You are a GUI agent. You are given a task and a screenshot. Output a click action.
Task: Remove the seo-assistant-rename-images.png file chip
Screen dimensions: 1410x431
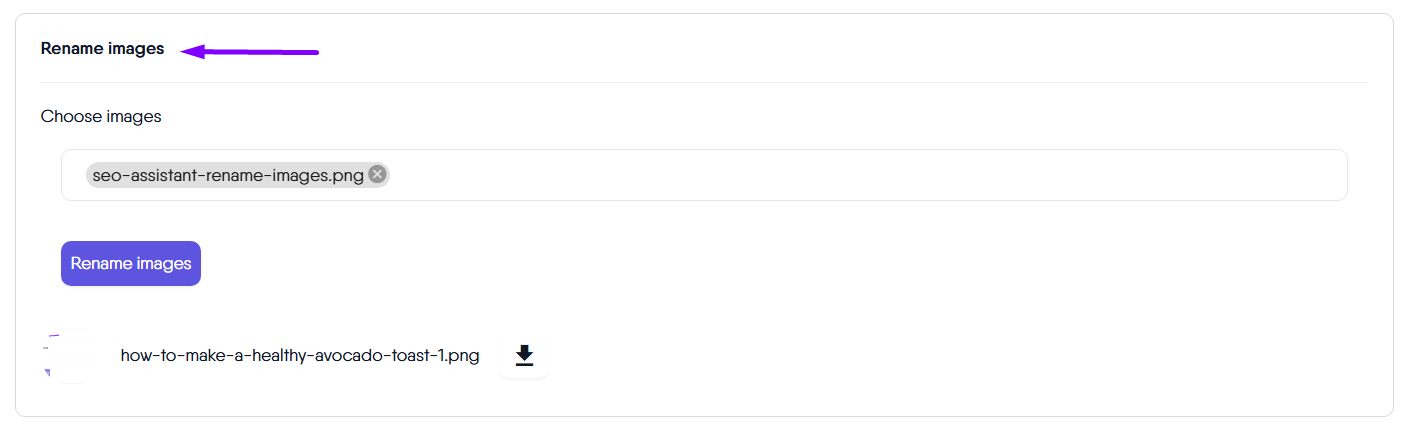point(377,175)
